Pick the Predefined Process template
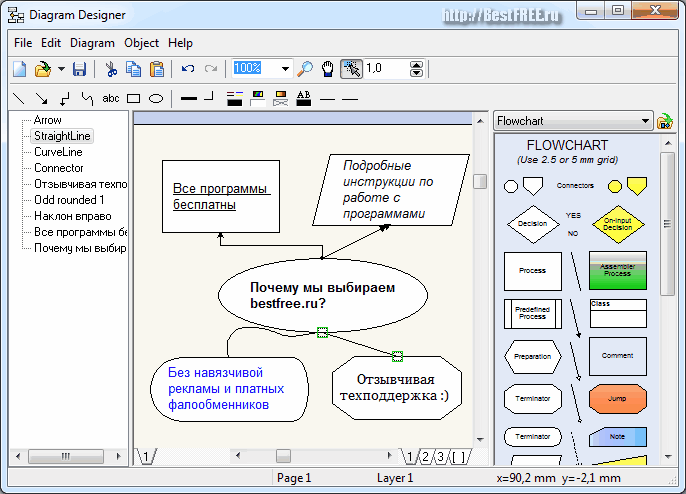 tap(532, 313)
